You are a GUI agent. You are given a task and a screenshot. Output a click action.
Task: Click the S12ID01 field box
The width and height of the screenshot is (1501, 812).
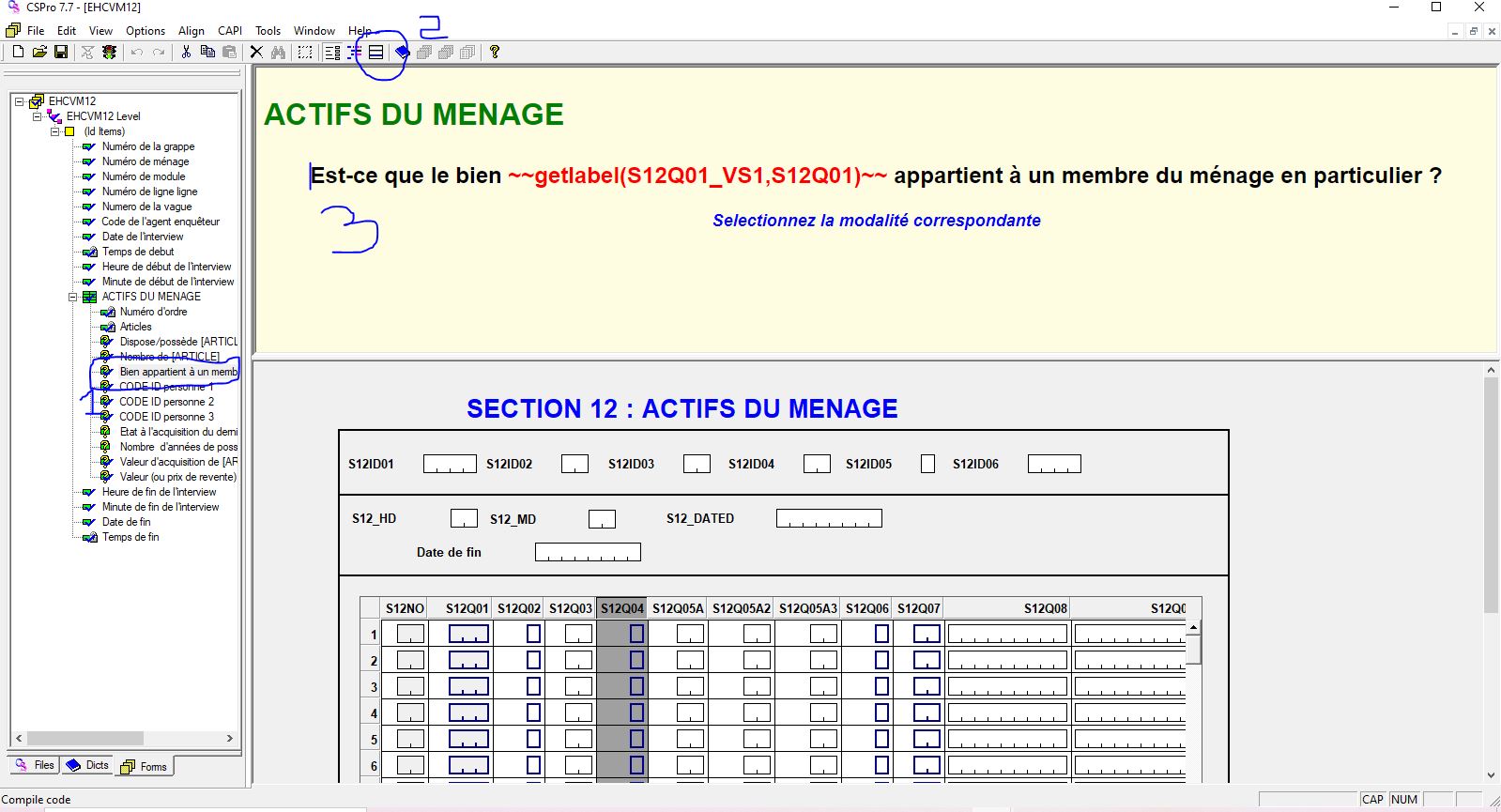pyautogui.click(x=450, y=464)
